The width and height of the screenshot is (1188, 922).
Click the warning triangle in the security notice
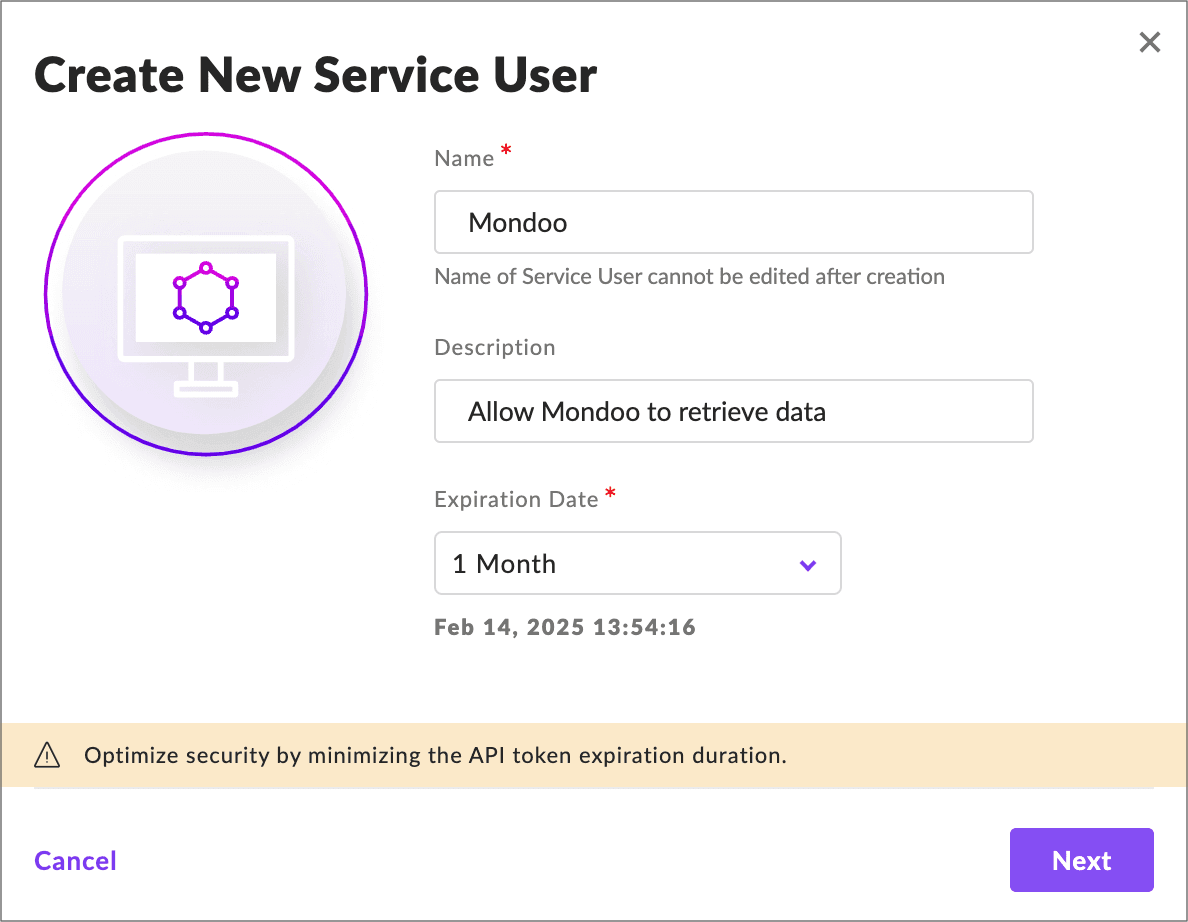[46, 756]
